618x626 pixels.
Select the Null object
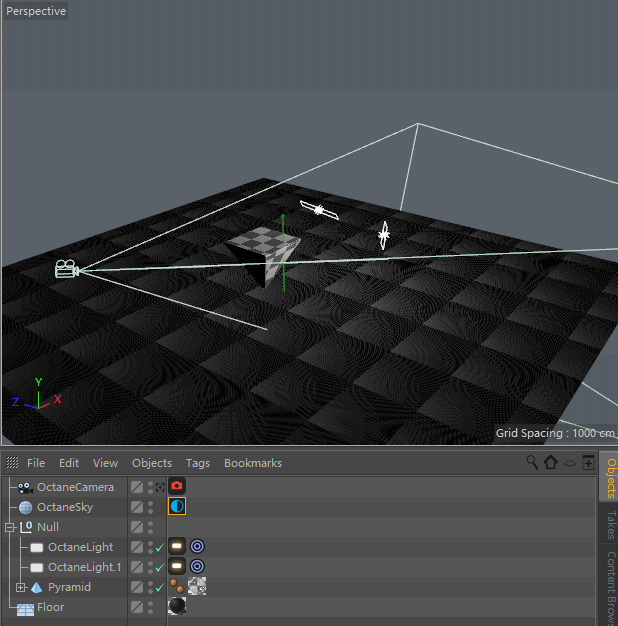[x=48, y=527]
